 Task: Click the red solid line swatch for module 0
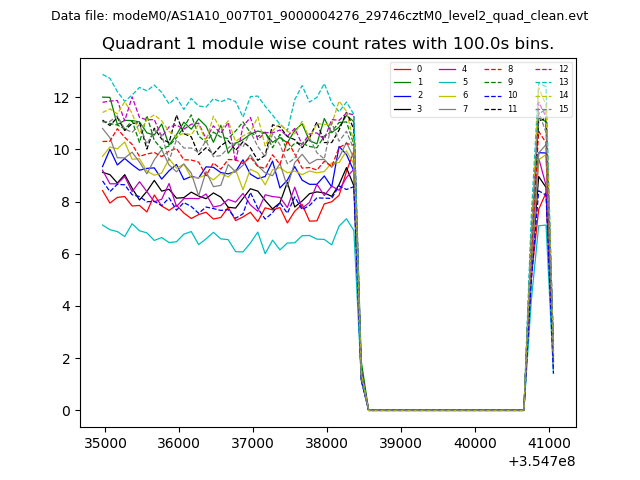point(401,69)
